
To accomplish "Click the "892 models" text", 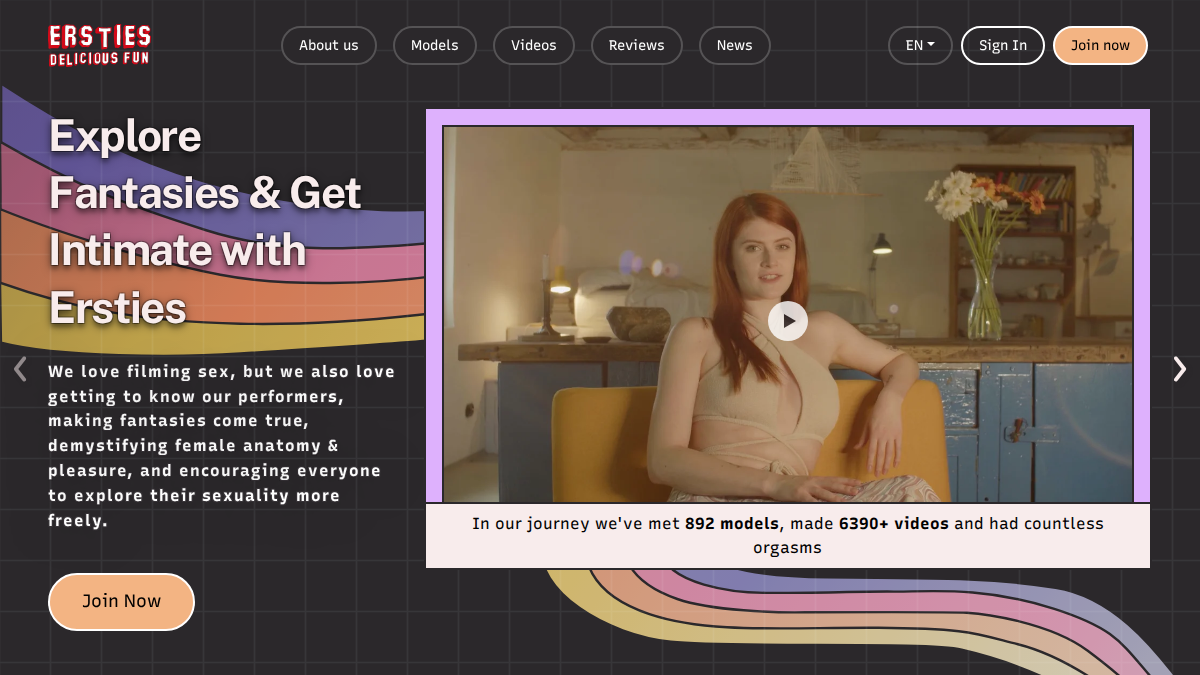I will [731, 523].
